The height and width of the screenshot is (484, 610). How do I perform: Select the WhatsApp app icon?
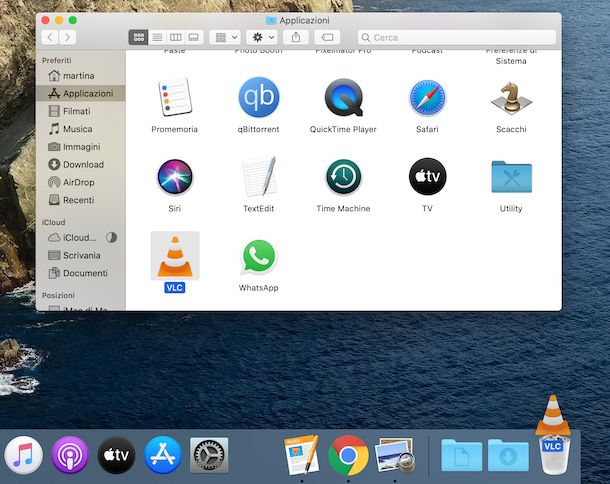pyautogui.click(x=259, y=256)
